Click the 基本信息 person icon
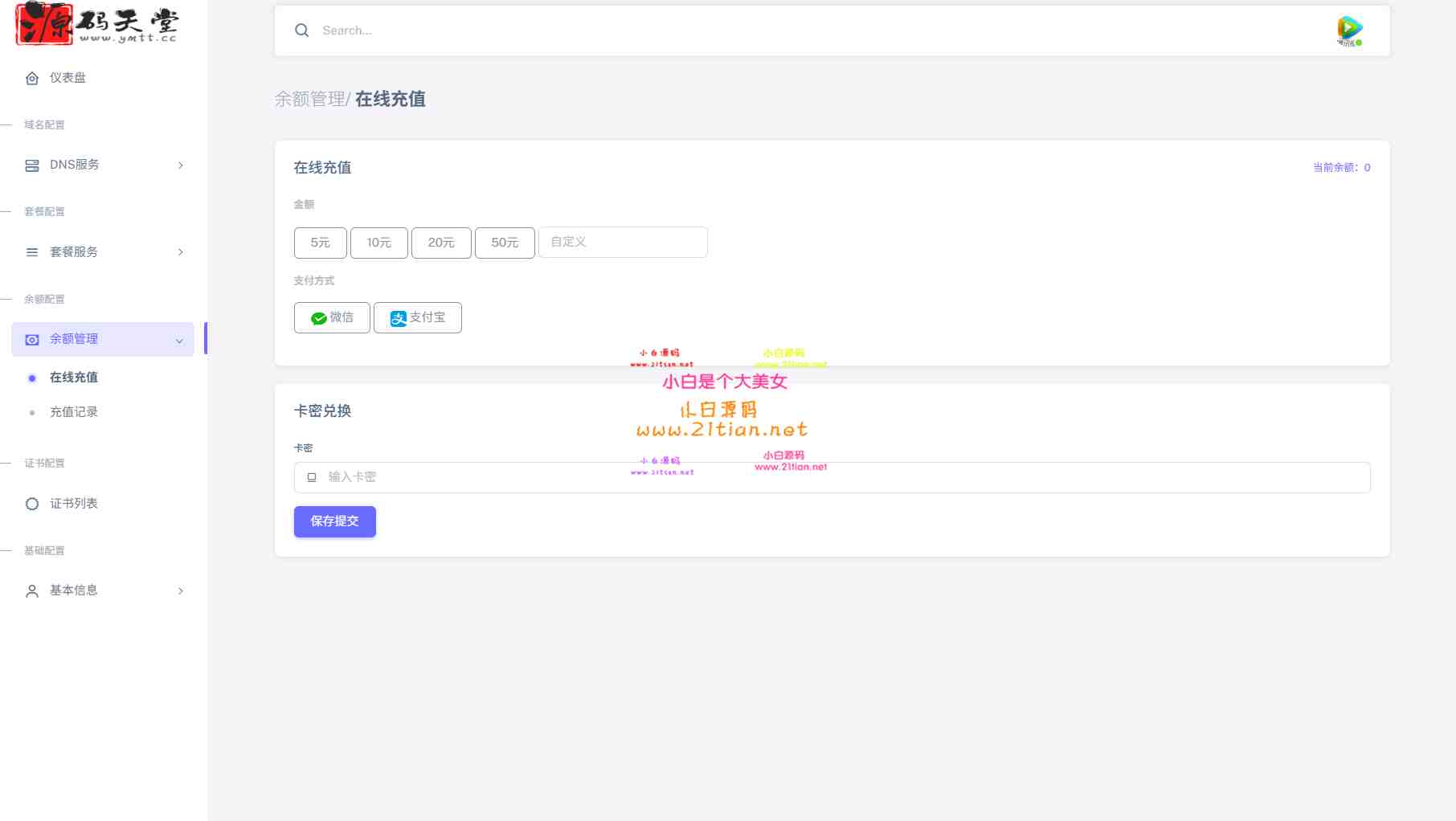This screenshot has height=821, width=1456. 32,590
